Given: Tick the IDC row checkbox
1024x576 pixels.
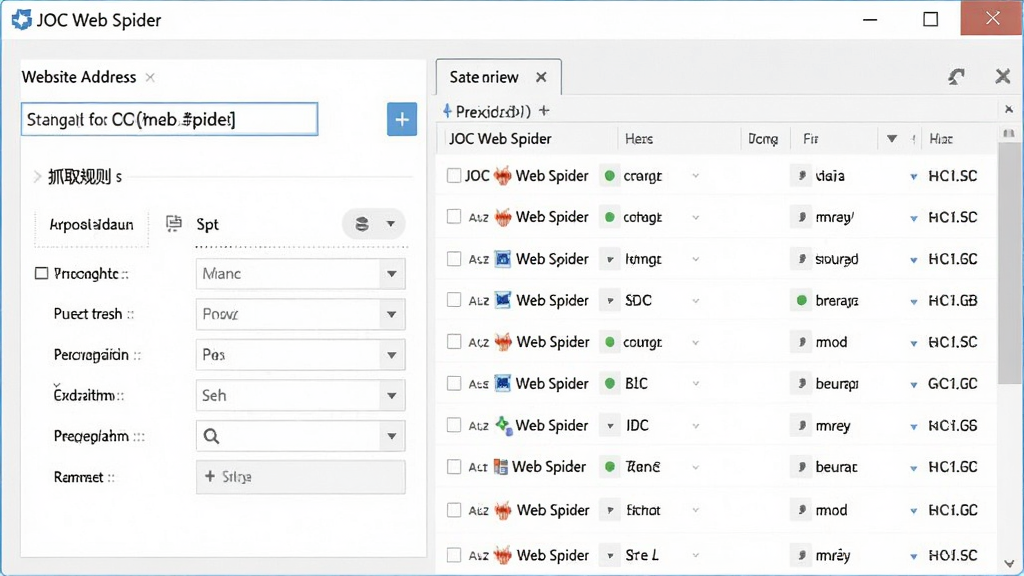Looking at the screenshot, I should pyautogui.click(x=454, y=426).
